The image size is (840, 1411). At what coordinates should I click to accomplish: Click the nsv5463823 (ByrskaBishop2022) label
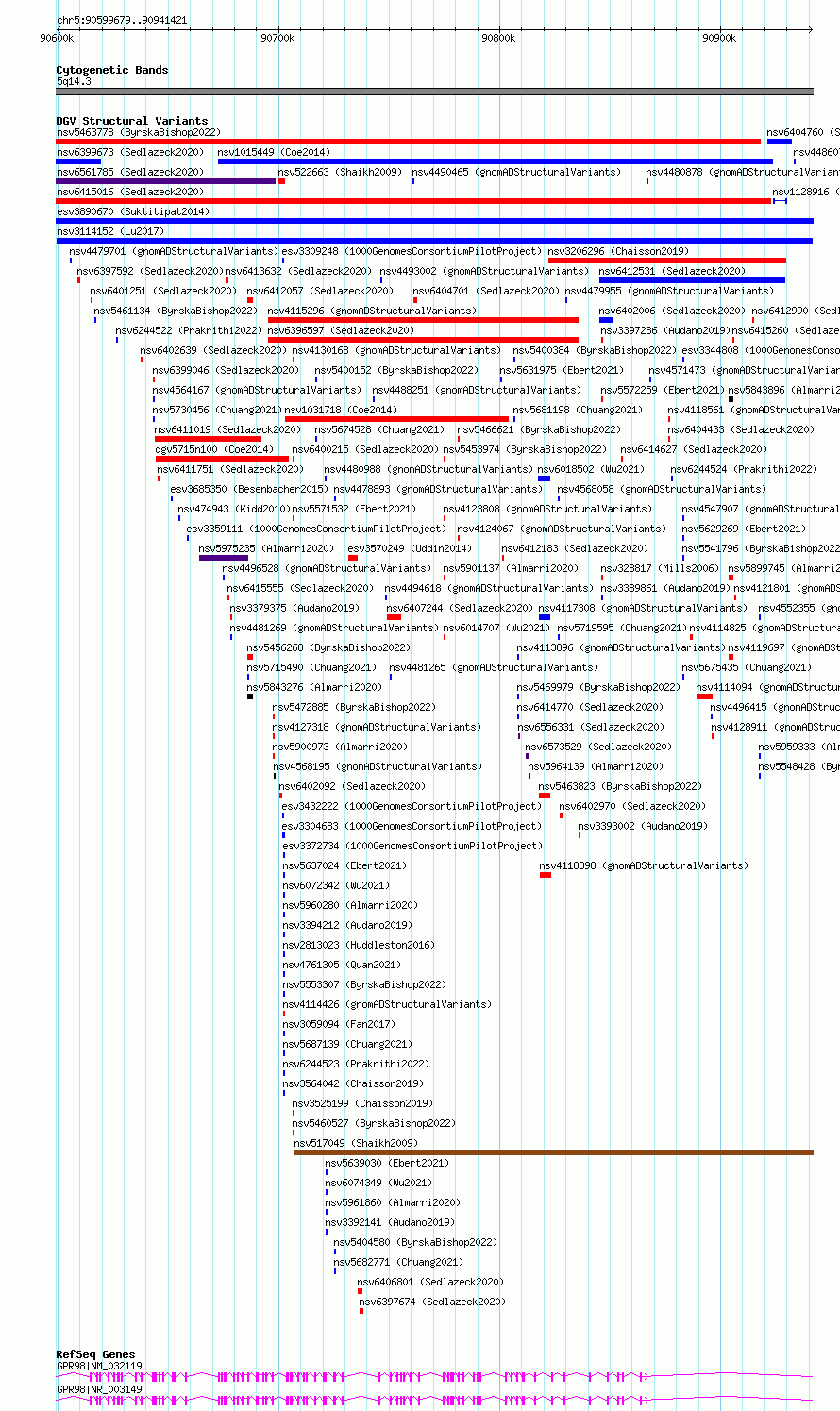pyautogui.click(x=620, y=786)
